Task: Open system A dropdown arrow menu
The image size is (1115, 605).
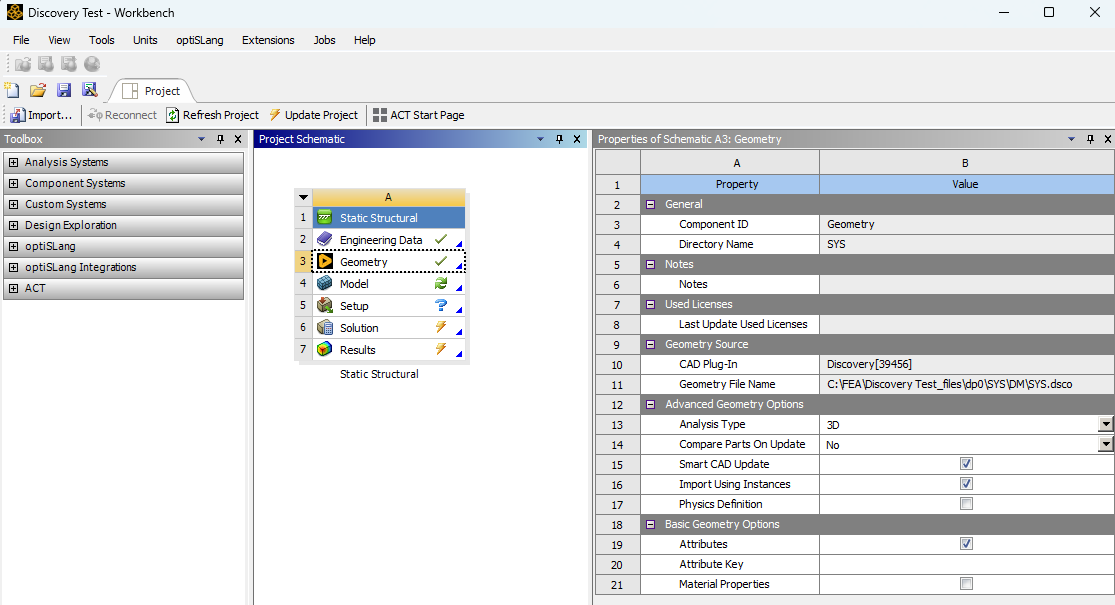Action: (x=304, y=197)
